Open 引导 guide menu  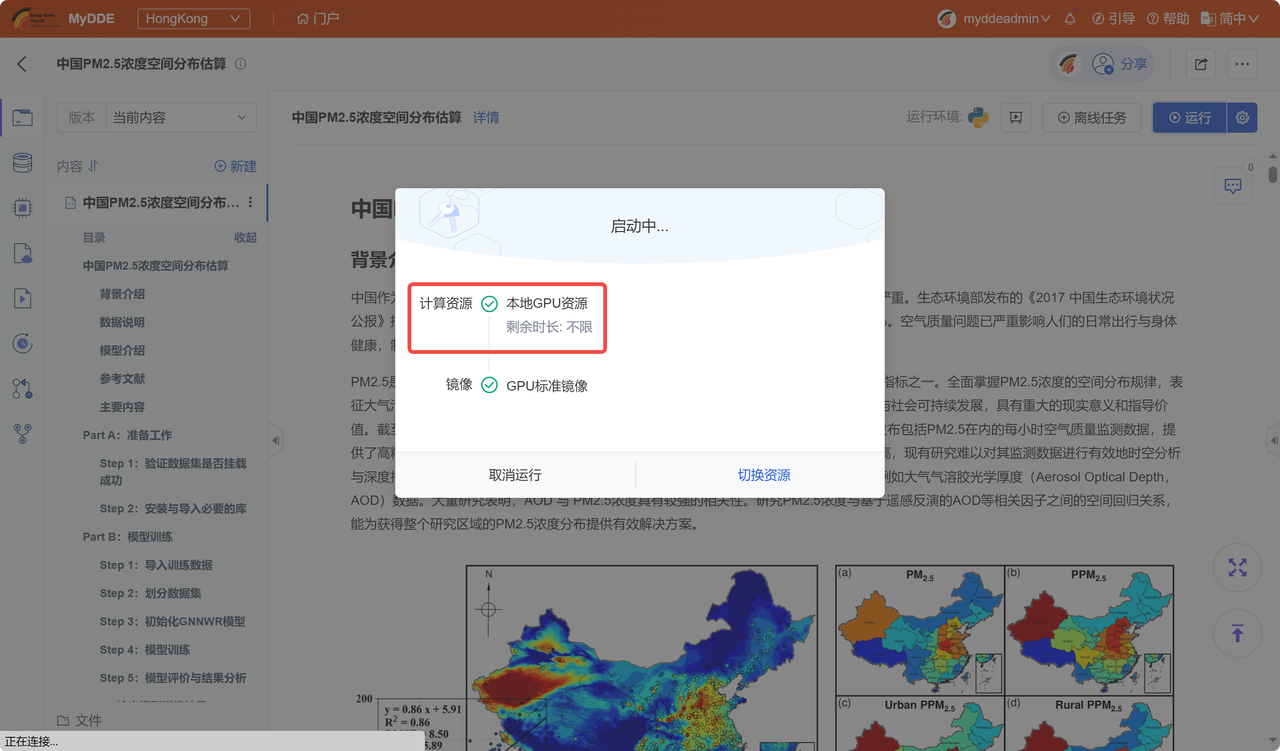[x=1113, y=18]
